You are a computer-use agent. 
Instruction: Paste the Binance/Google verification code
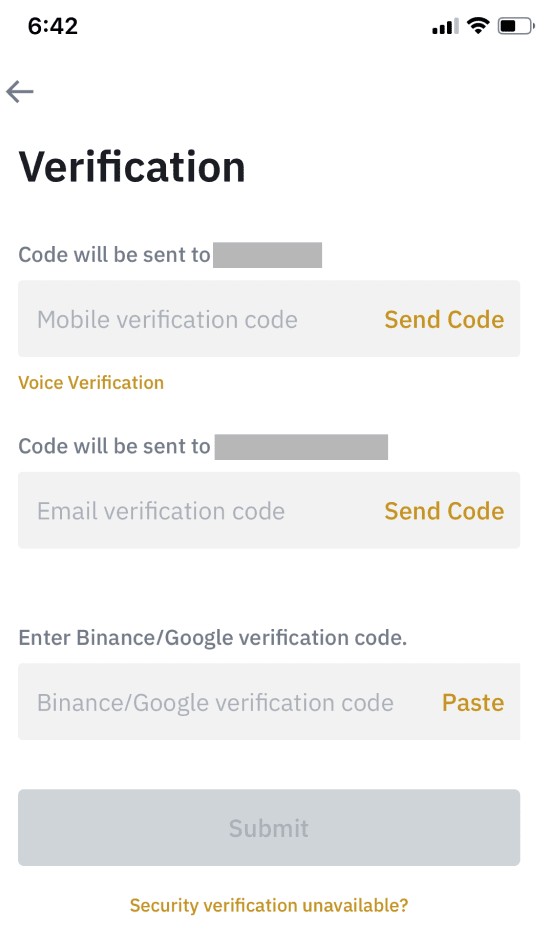coord(473,702)
